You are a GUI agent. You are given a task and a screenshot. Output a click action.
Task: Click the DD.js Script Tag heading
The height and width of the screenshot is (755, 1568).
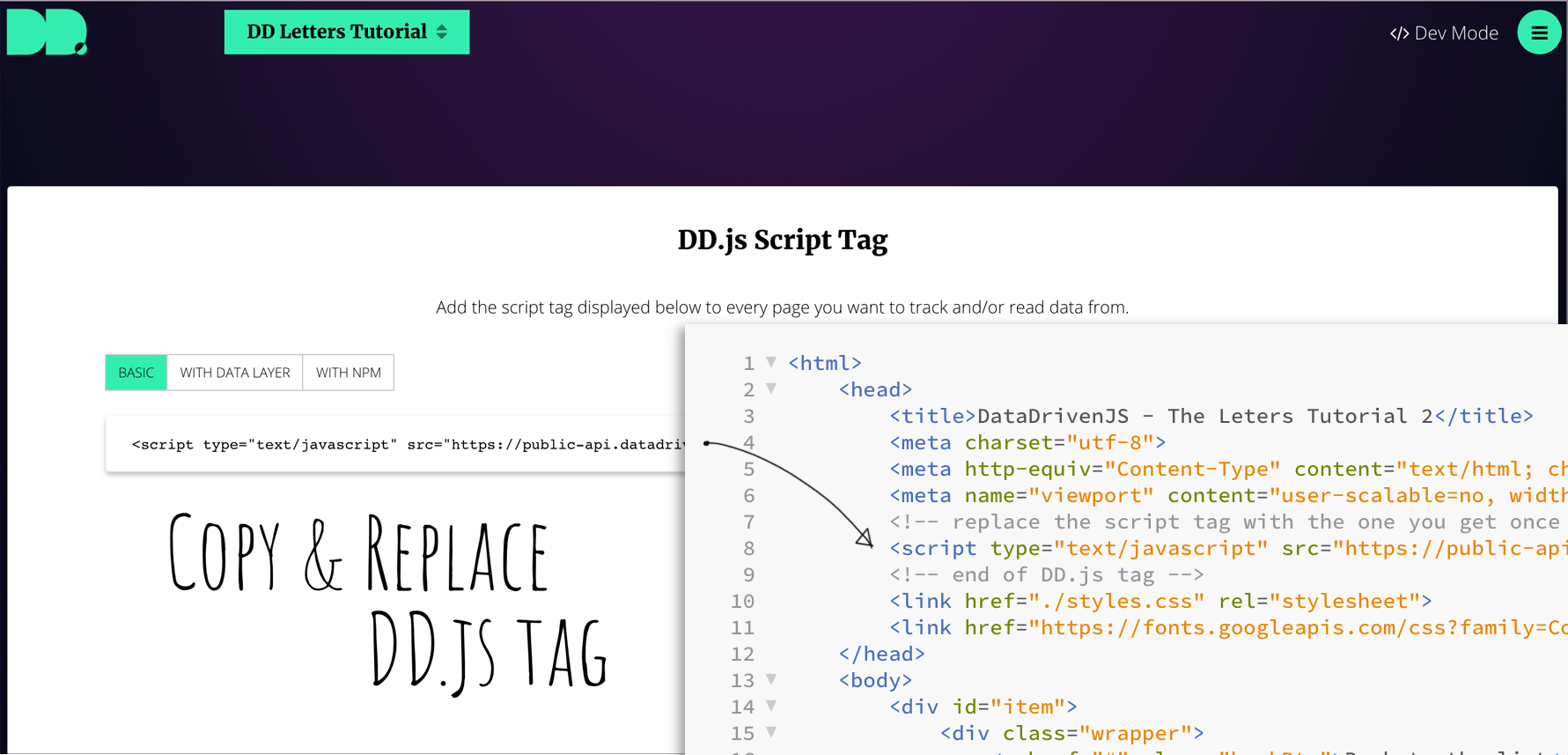pos(783,240)
